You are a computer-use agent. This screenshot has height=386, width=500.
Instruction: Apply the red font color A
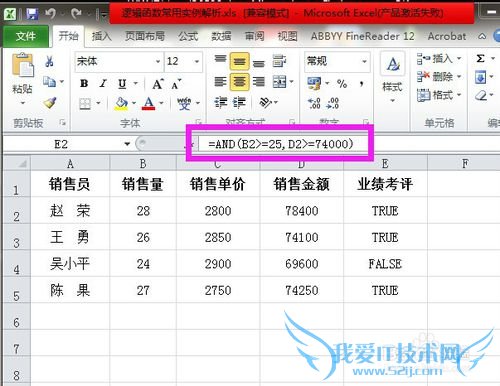tap(148, 103)
